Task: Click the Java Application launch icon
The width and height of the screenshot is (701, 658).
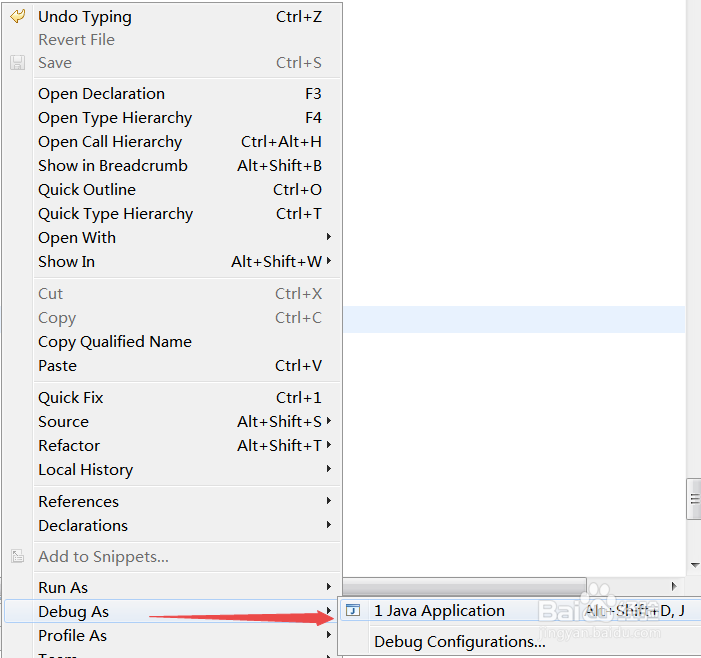Action: point(353,610)
